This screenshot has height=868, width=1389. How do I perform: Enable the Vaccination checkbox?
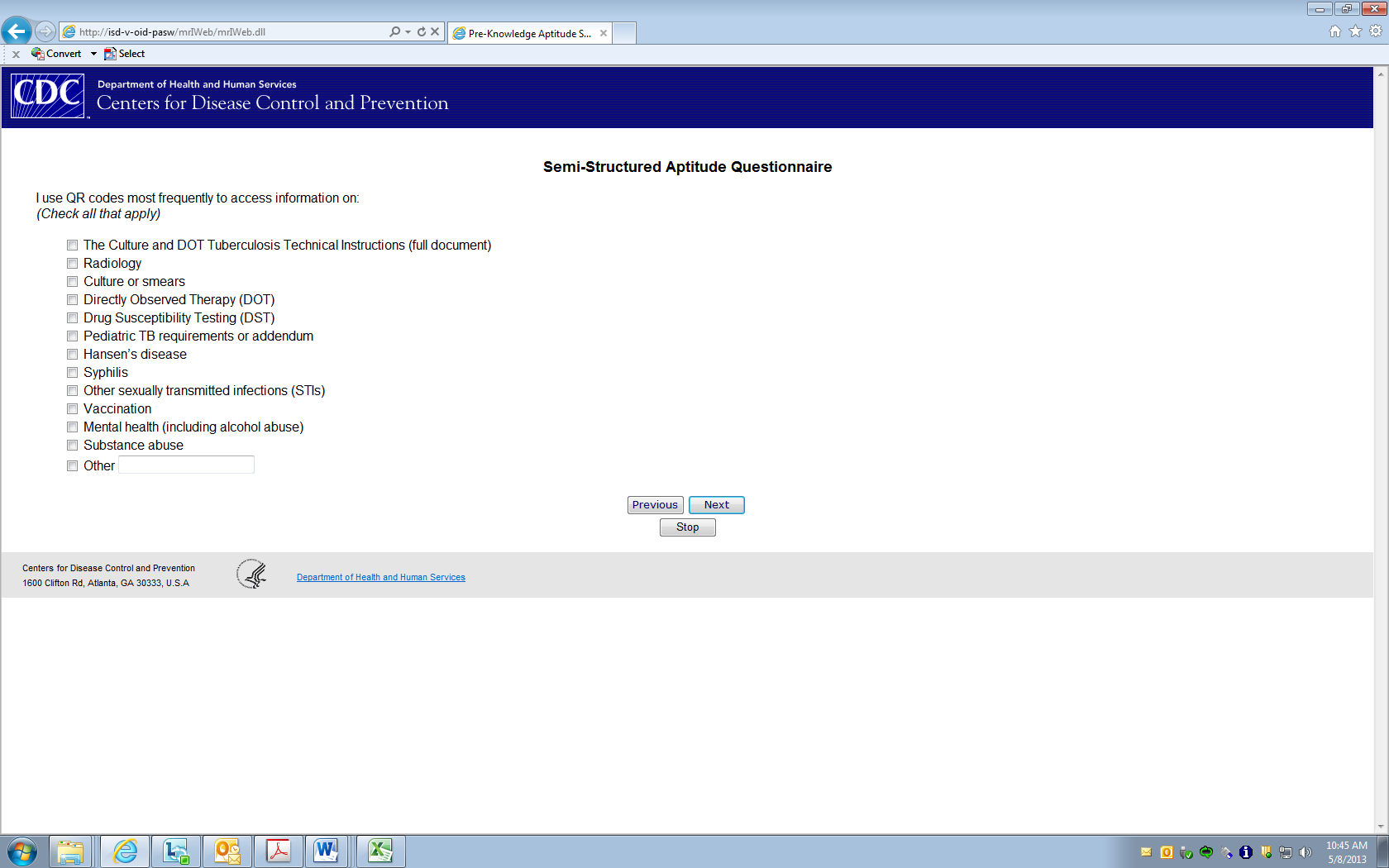73,409
